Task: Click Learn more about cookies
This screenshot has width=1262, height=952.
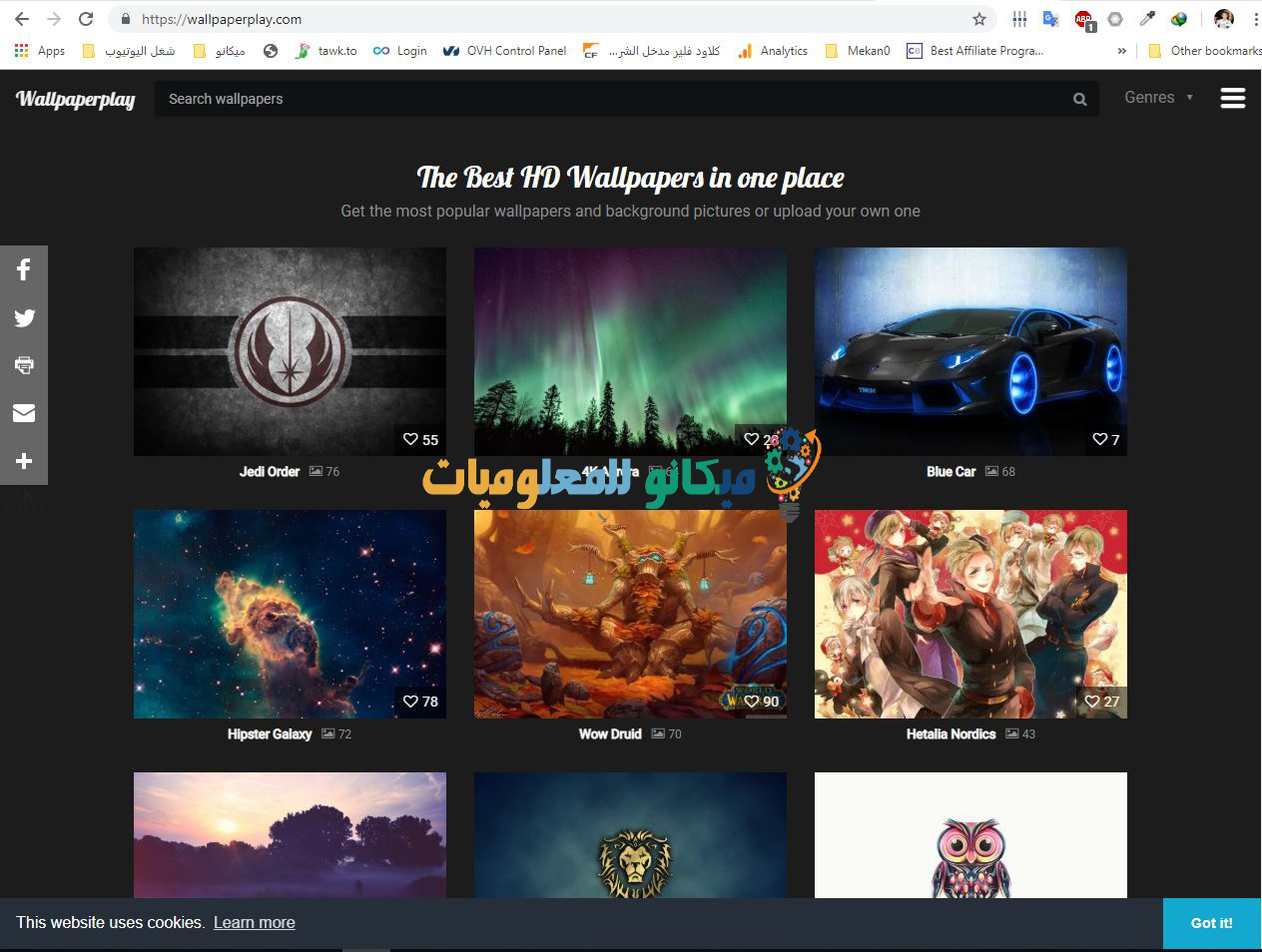Action: 254,923
